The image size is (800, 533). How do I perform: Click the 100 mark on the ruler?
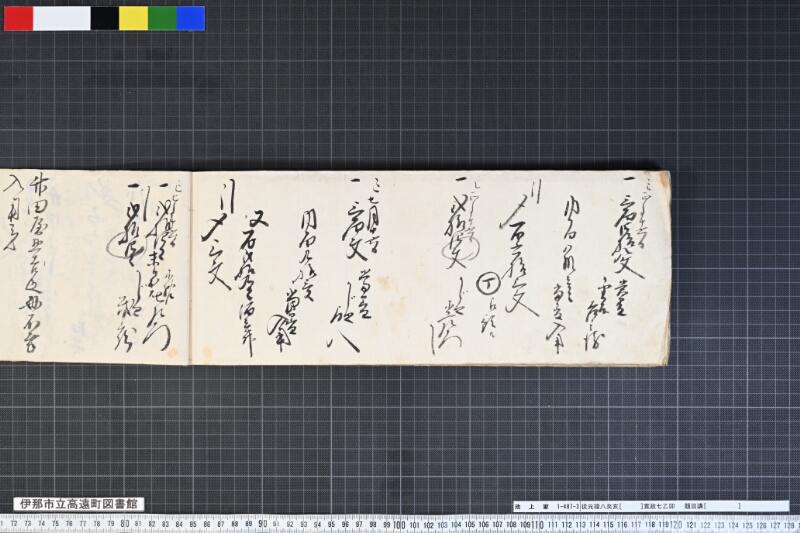pos(399,525)
